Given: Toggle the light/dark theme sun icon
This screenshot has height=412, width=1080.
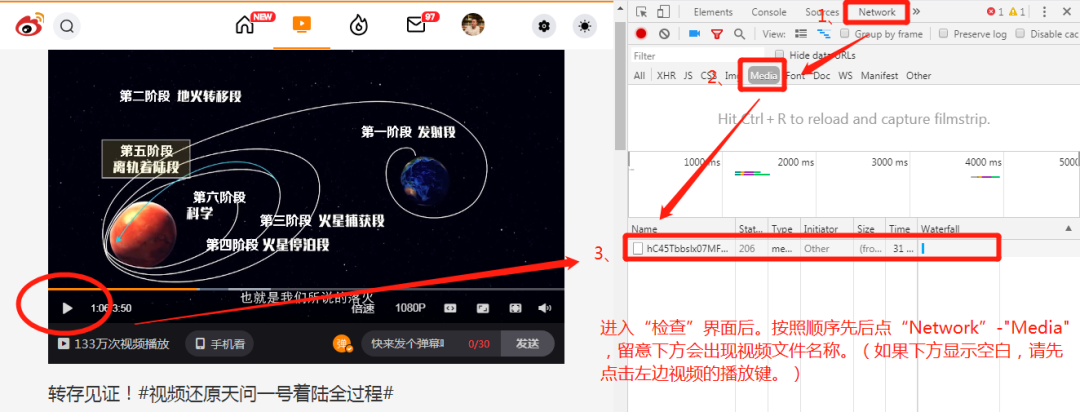Looking at the screenshot, I should pos(585,26).
